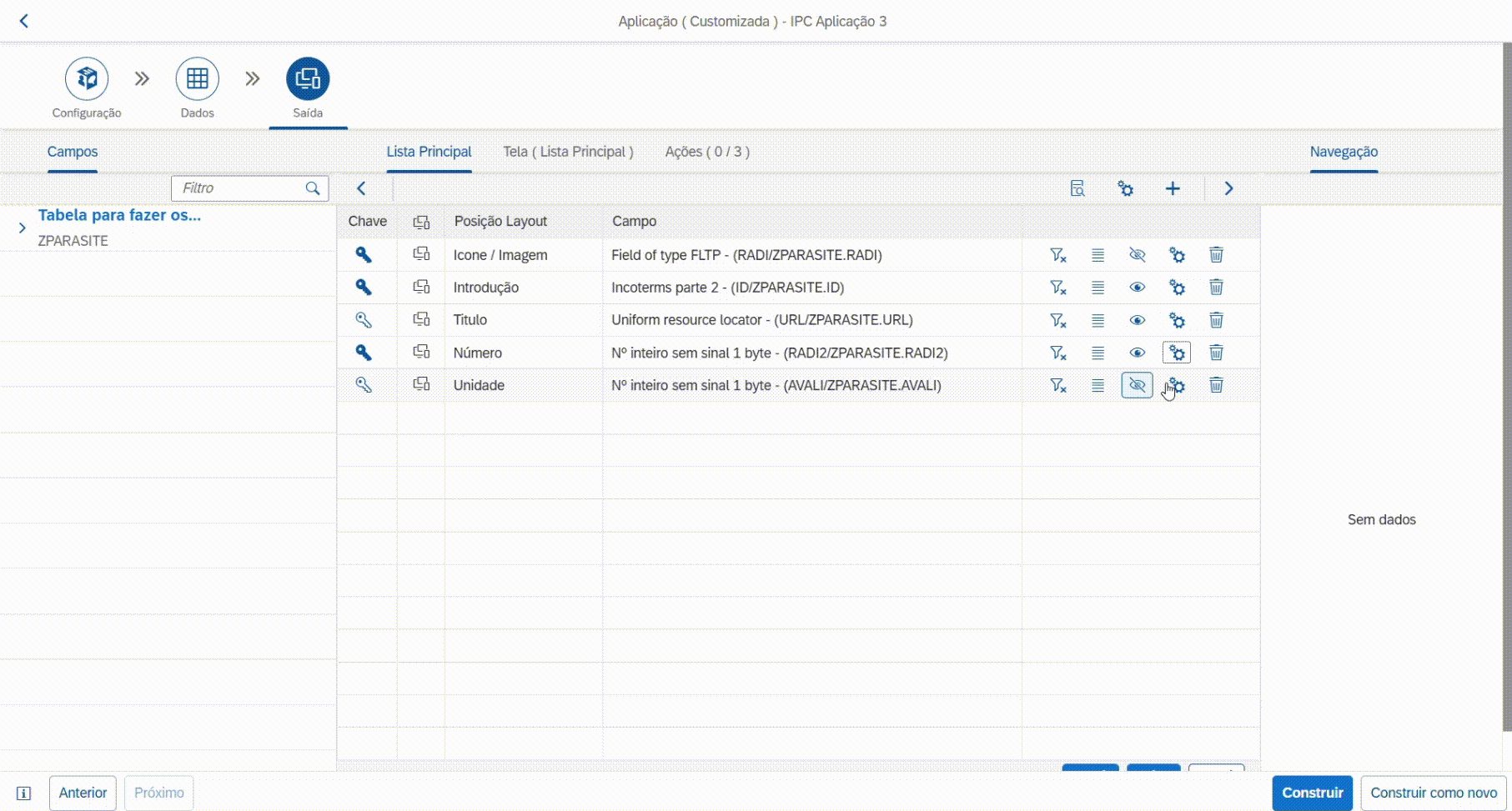The height and width of the screenshot is (811, 1512).
Task: Open settings gear for Titulo row
Action: 1177,320
